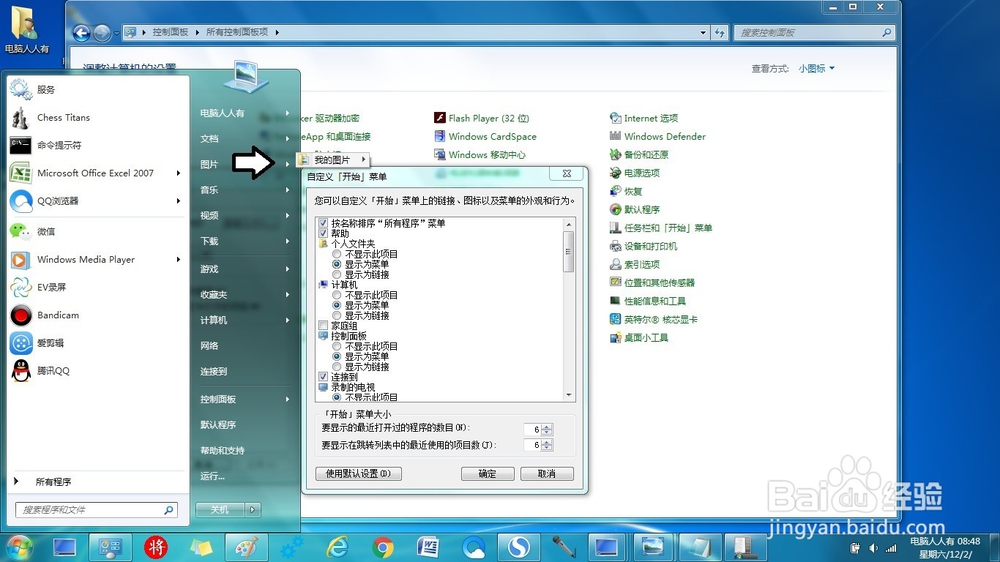Screen dimensions: 1000x562
Task: Expand Microsoft Office Excel 2007 jump list arrow
Action: point(179,173)
